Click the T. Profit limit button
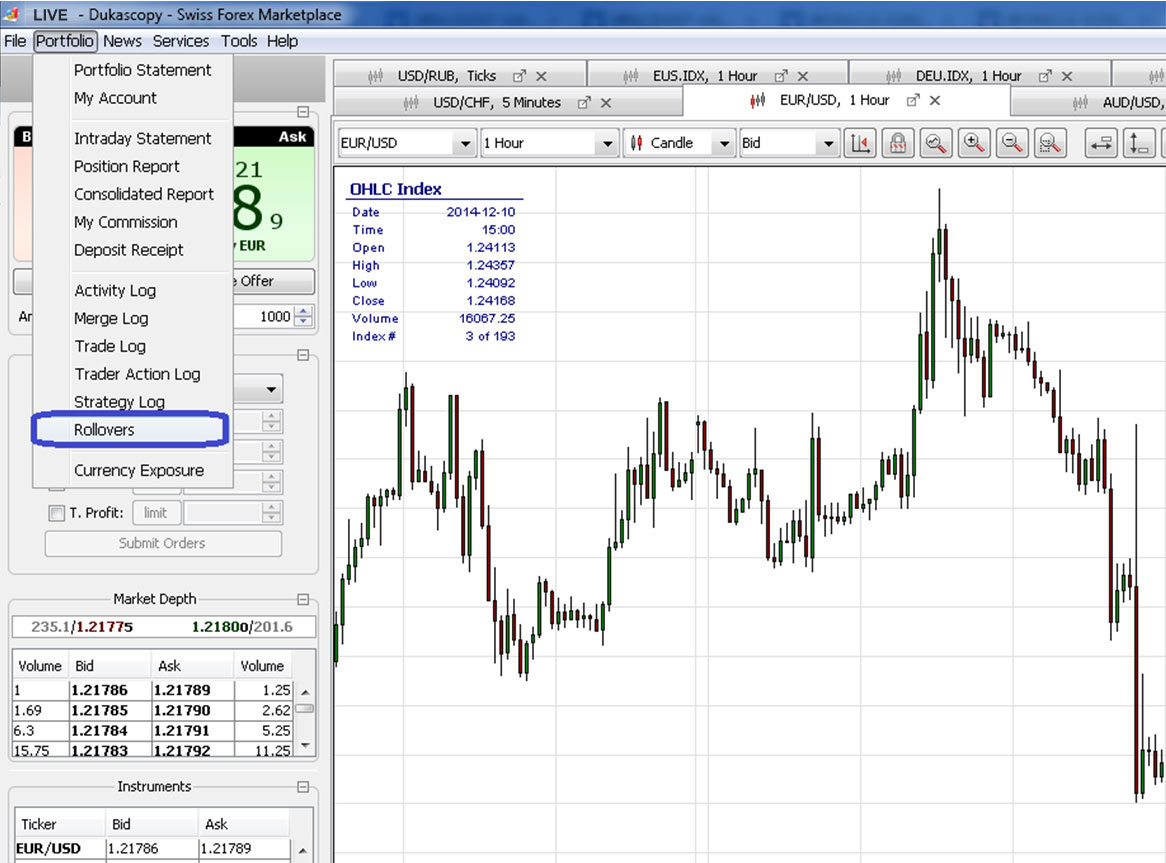The width and height of the screenshot is (1166, 863). pos(156,513)
